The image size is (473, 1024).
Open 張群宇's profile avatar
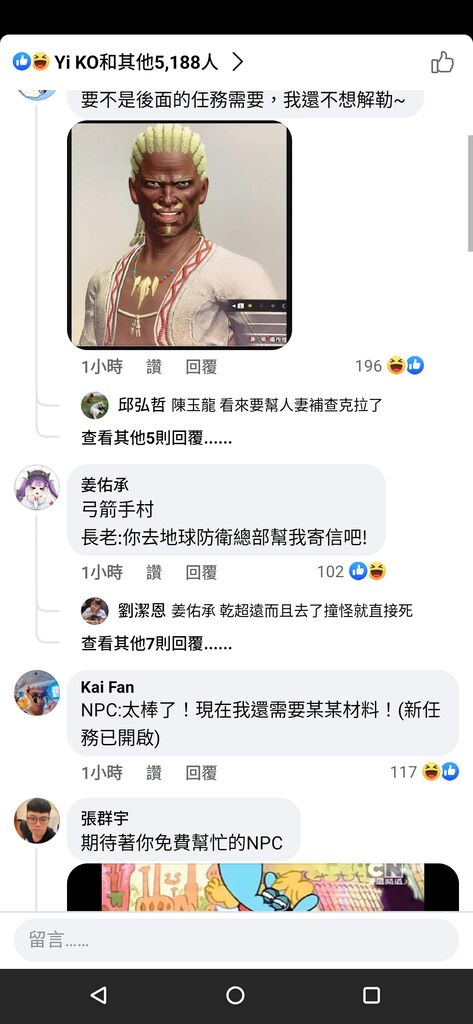click(x=37, y=820)
